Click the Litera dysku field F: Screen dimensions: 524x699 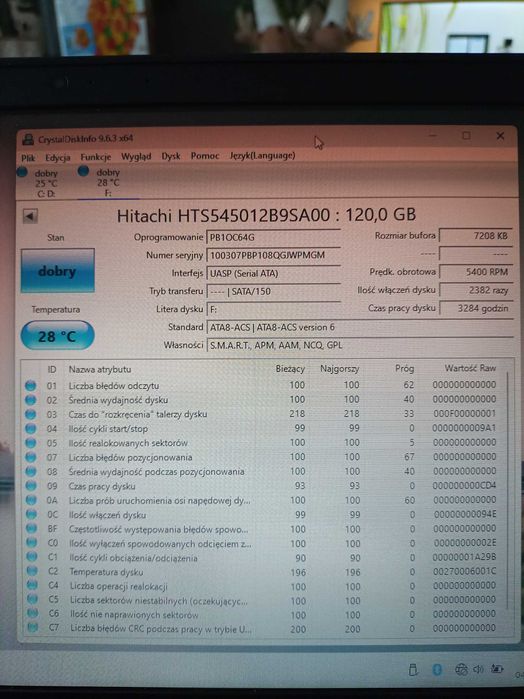coord(273,309)
